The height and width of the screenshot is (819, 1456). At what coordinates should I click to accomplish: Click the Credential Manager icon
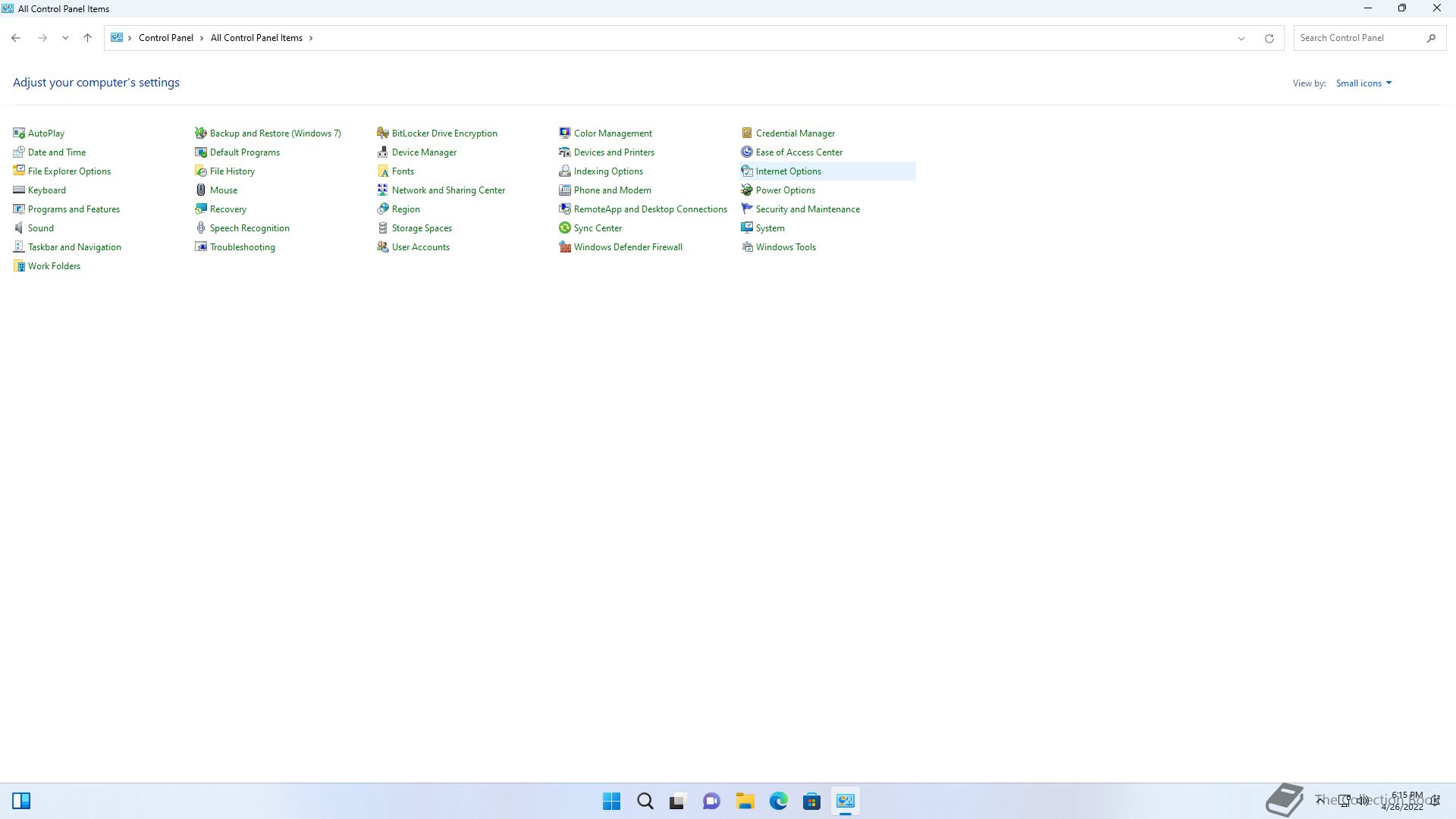[x=747, y=133]
